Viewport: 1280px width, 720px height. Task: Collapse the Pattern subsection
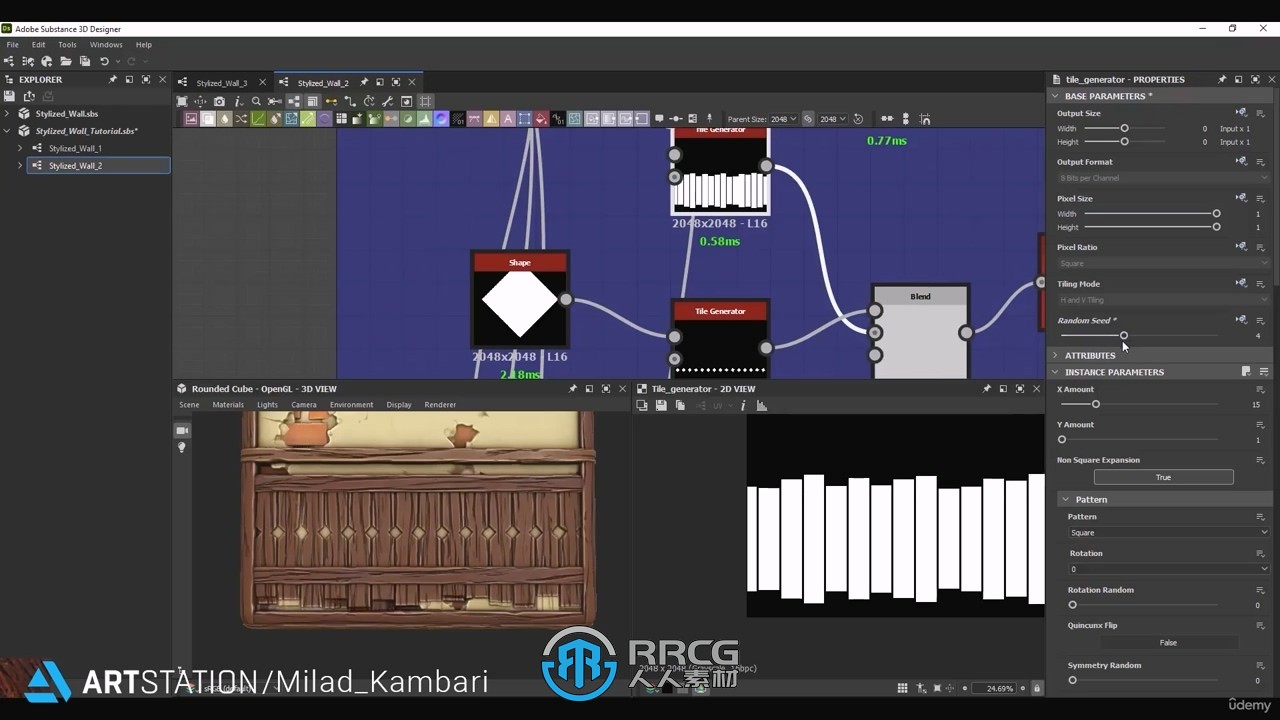(x=1066, y=499)
